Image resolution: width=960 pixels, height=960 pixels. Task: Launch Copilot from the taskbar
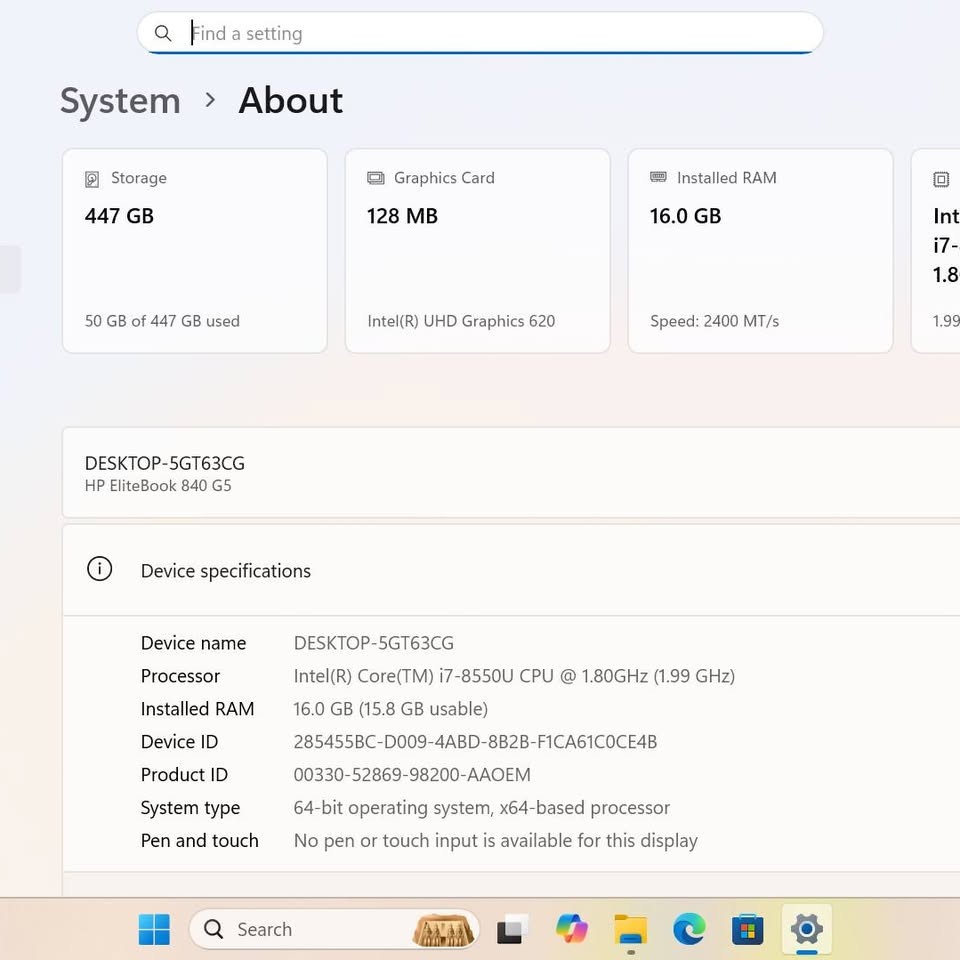[x=572, y=929]
